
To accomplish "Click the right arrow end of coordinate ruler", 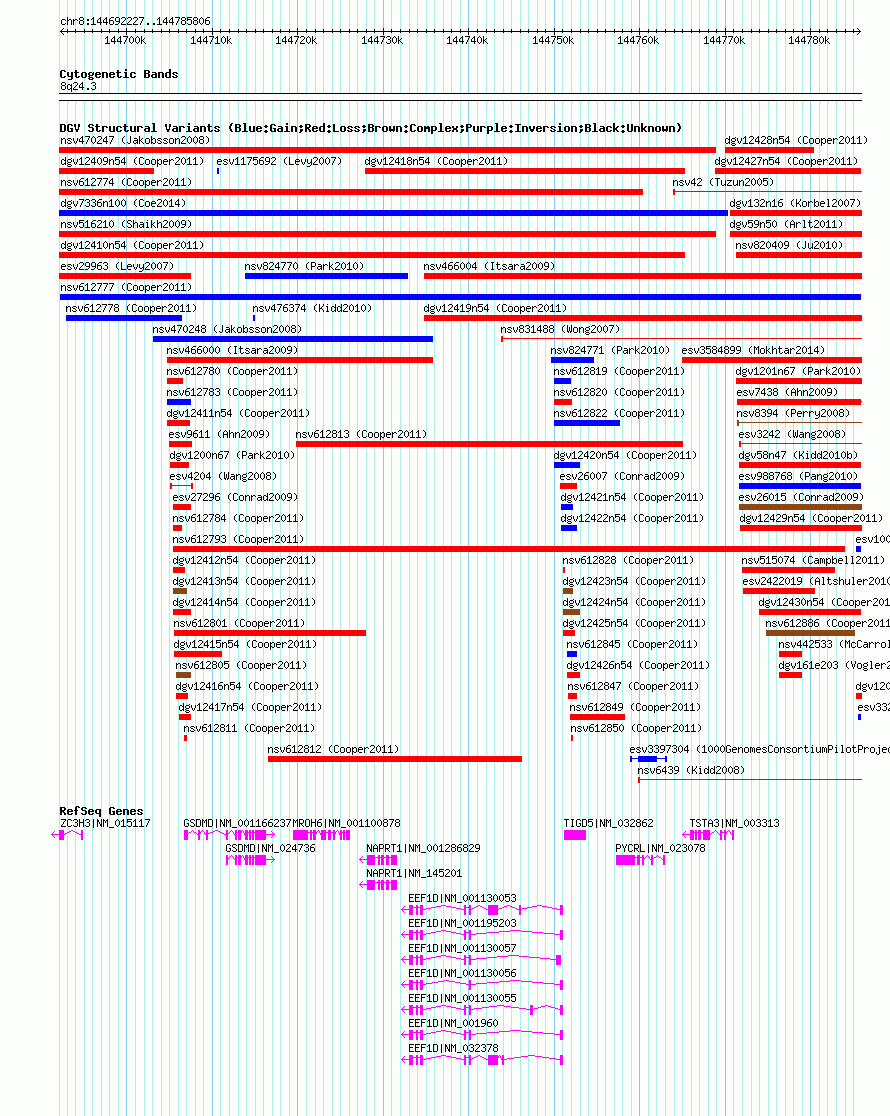I will 859,31.
